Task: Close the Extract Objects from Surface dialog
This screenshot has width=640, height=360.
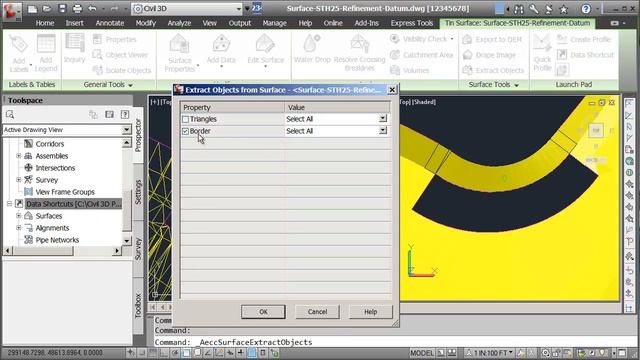Action: point(392,90)
